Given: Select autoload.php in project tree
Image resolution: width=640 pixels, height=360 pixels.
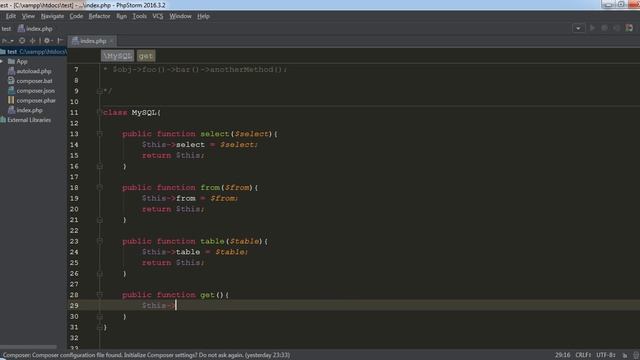Looking at the screenshot, I should 30,71.
